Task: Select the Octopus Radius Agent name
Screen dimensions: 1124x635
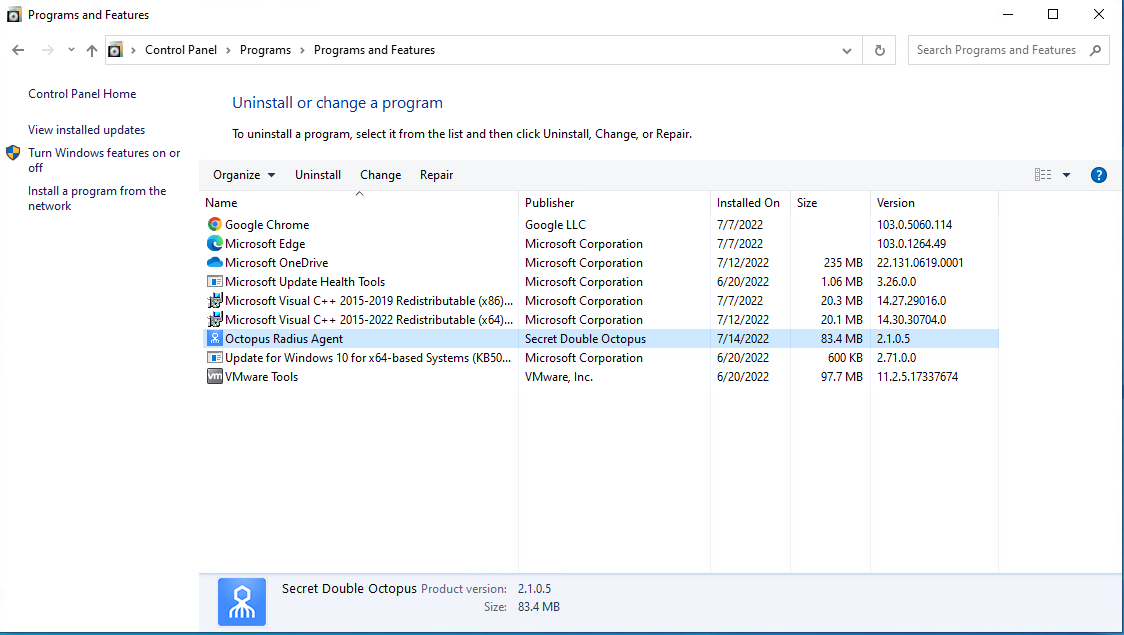Action: pyautogui.click(x=284, y=338)
